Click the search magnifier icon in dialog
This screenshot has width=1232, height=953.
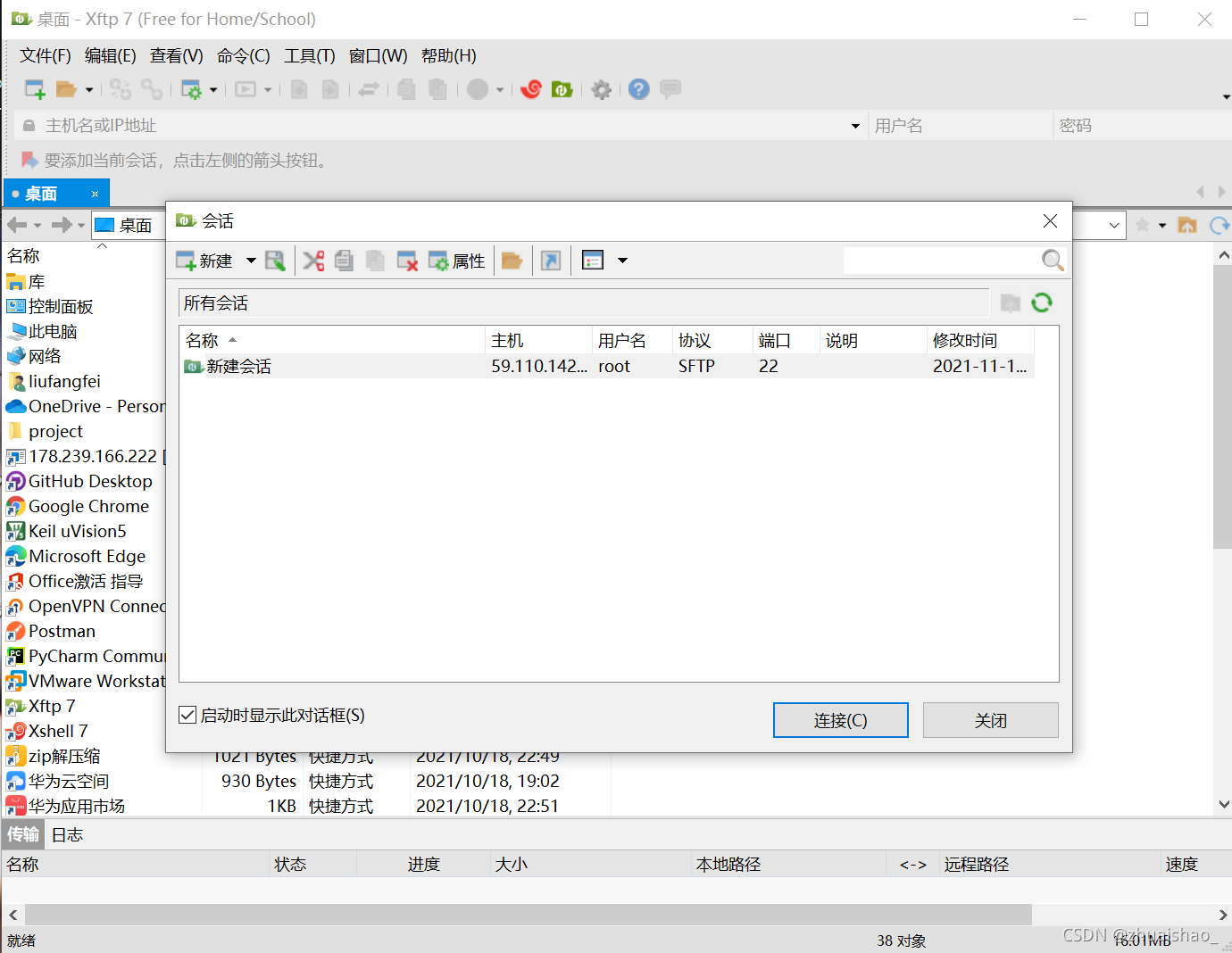pos(1053,261)
